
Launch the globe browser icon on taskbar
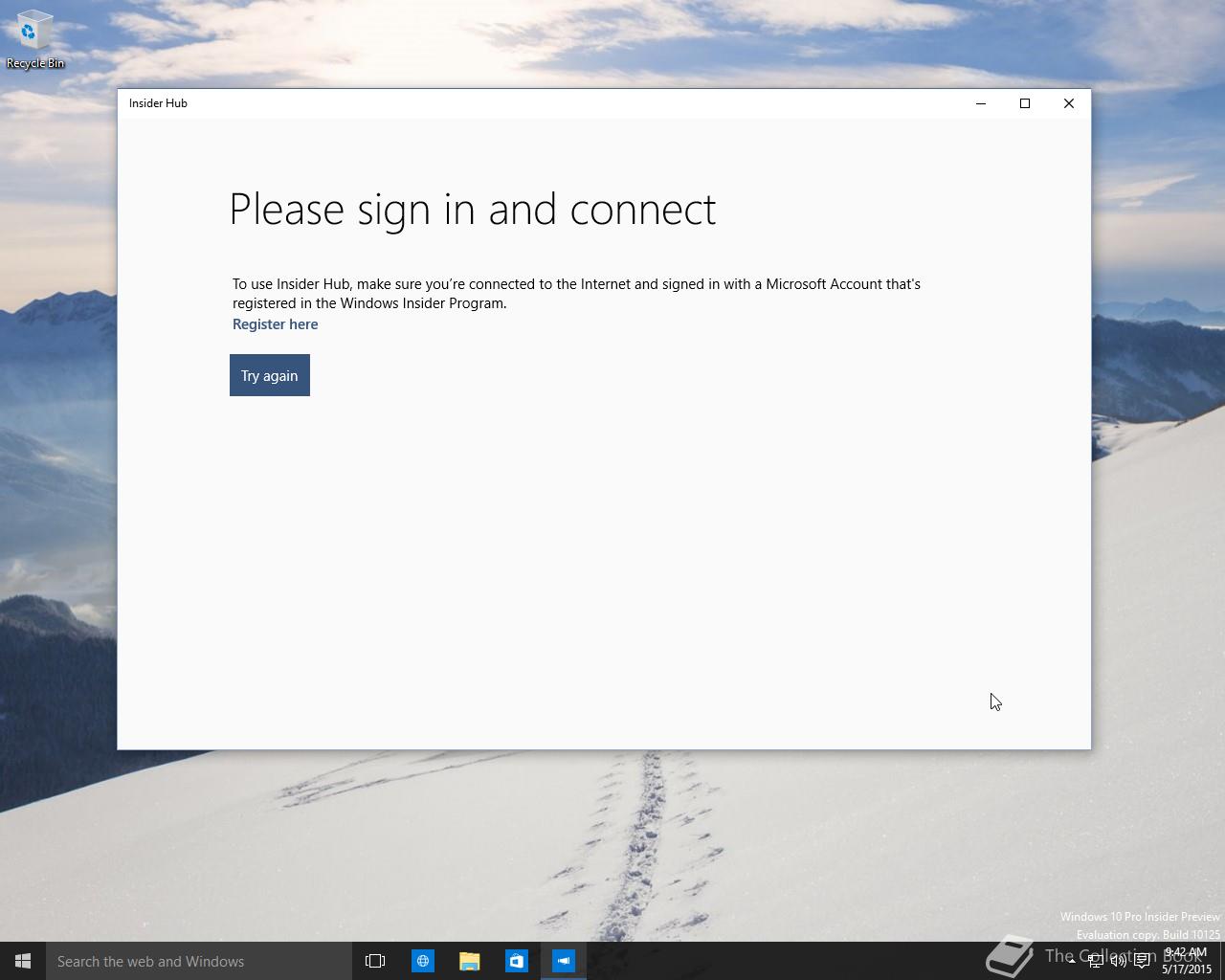(x=422, y=961)
